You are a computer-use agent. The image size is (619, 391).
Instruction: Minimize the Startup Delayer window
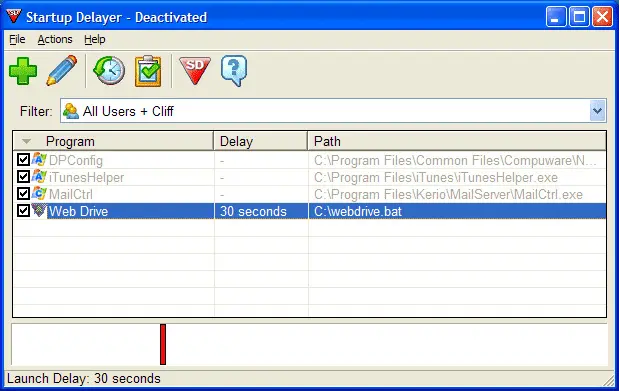556,17
